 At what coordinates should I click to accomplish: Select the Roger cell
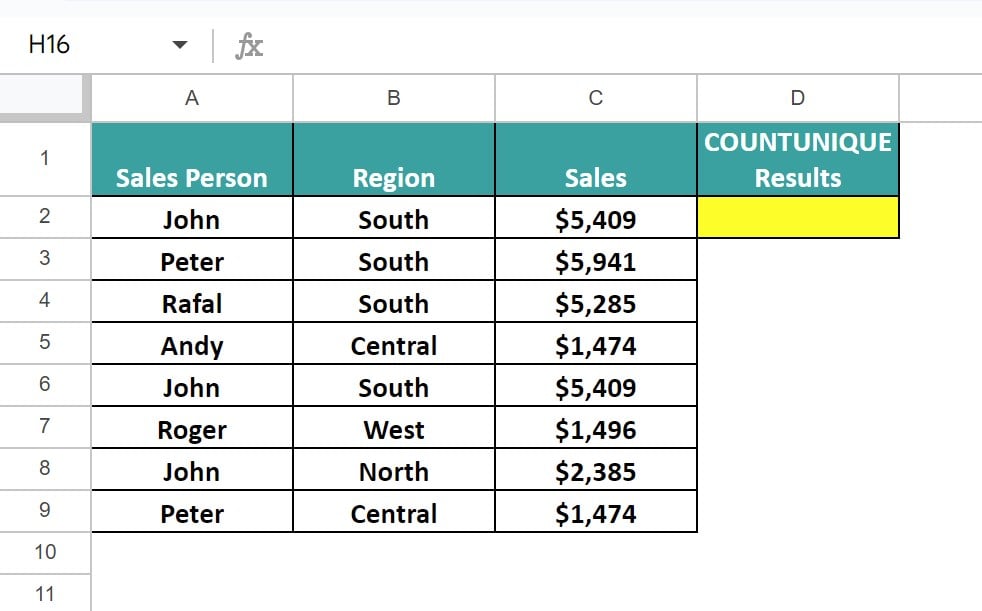(x=192, y=427)
